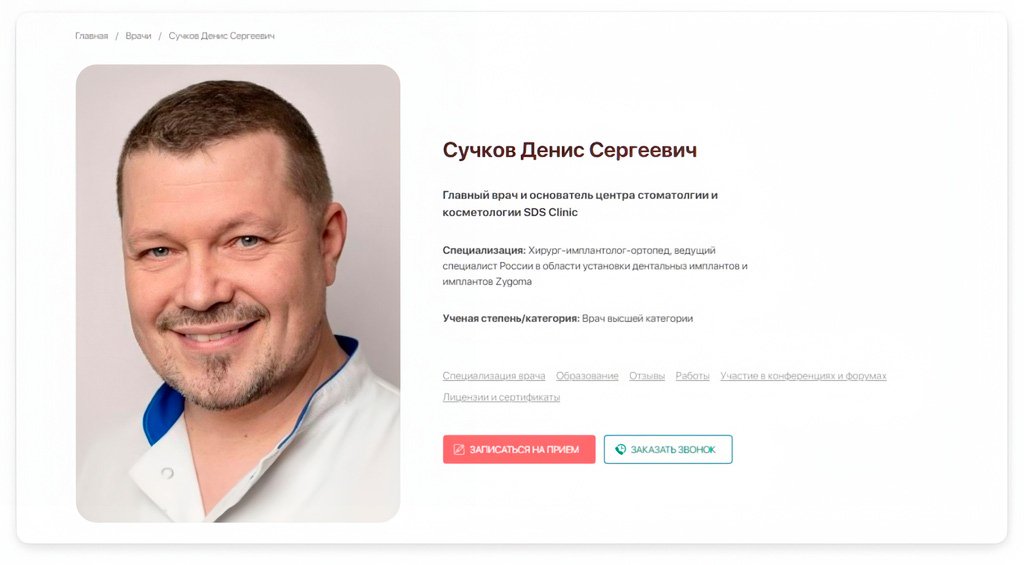Open the Образование anchor link

(x=587, y=376)
